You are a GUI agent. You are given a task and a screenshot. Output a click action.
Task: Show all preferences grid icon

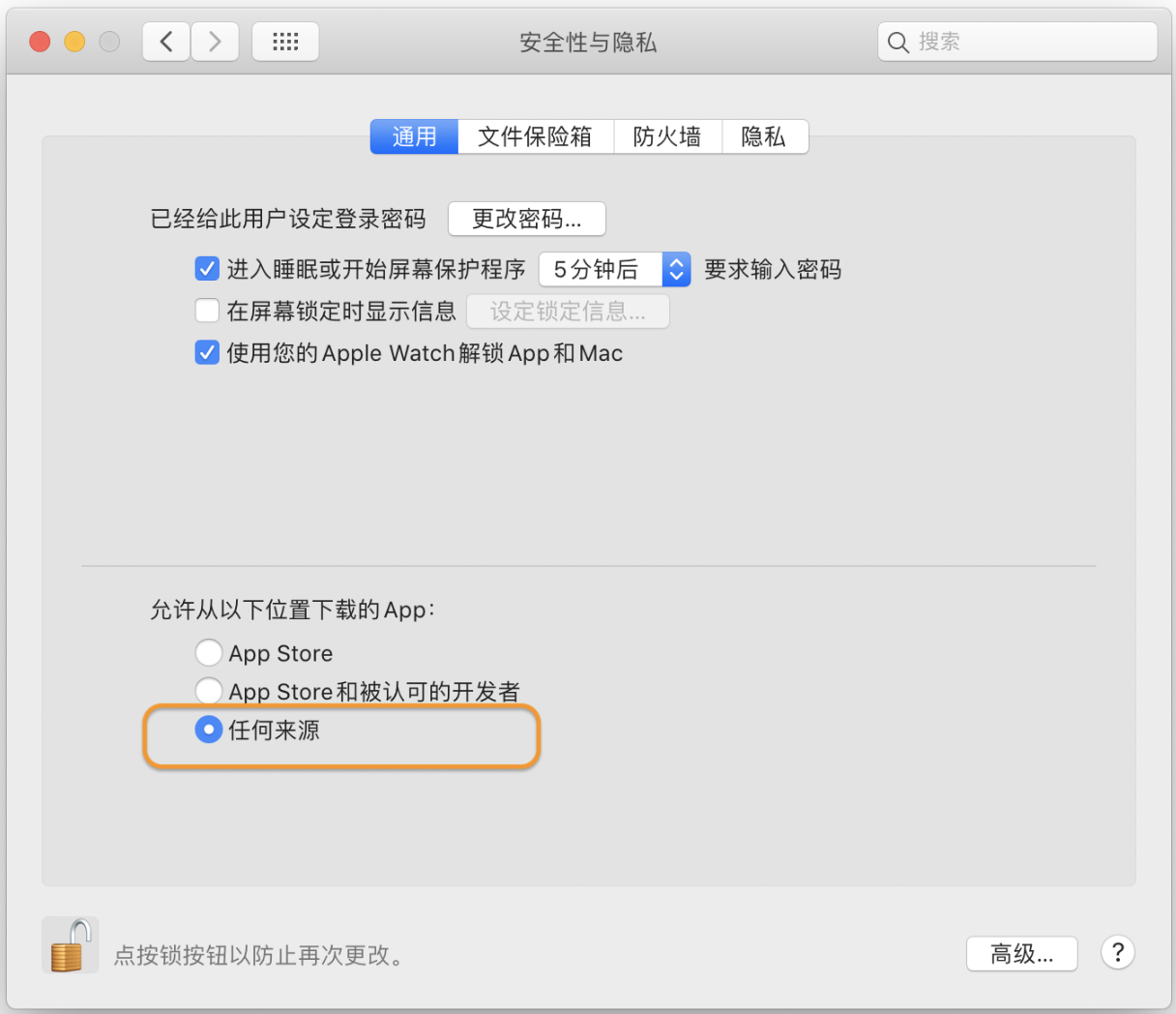pyautogui.click(x=285, y=42)
